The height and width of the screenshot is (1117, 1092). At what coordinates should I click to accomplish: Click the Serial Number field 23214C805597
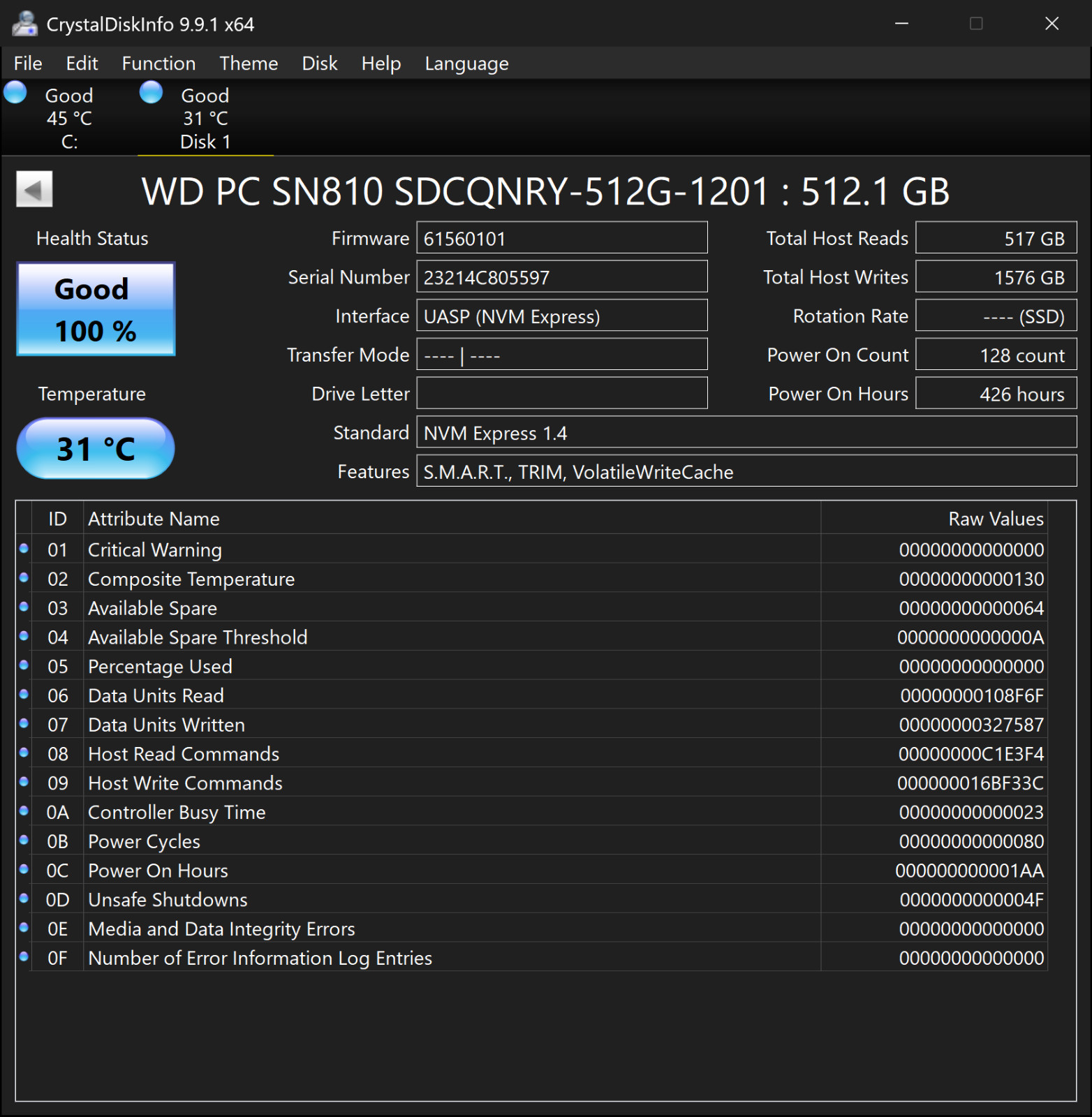562,277
